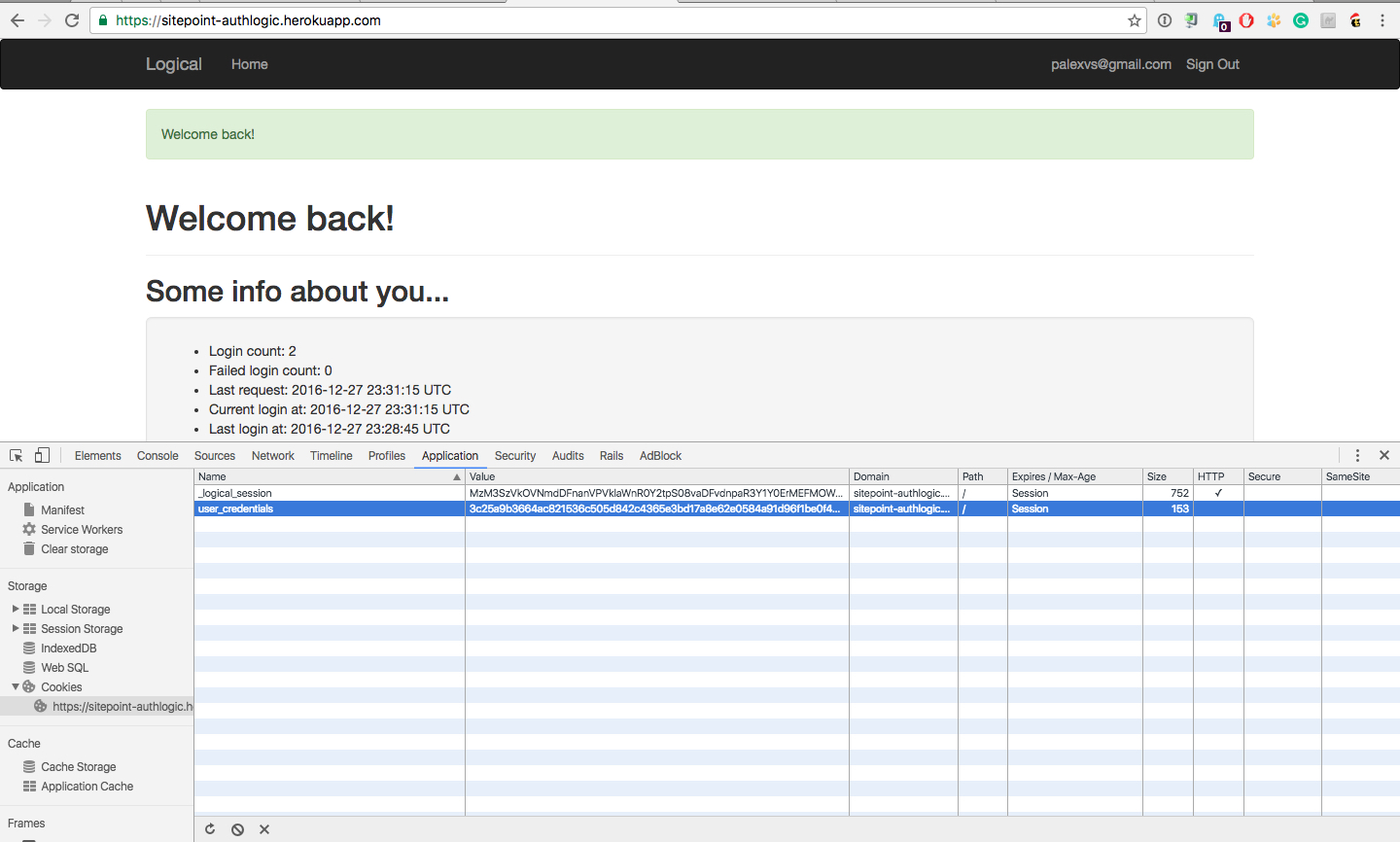Toggle the device toolbar mode
The image size is (1400, 842).
(x=40, y=455)
